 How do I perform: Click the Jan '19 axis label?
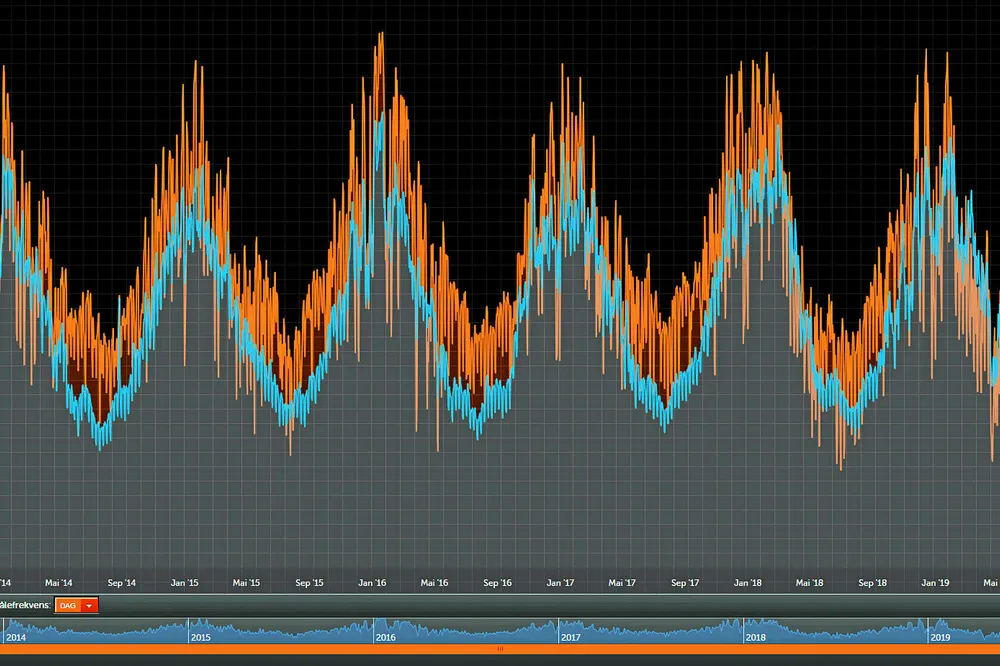coord(935,583)
